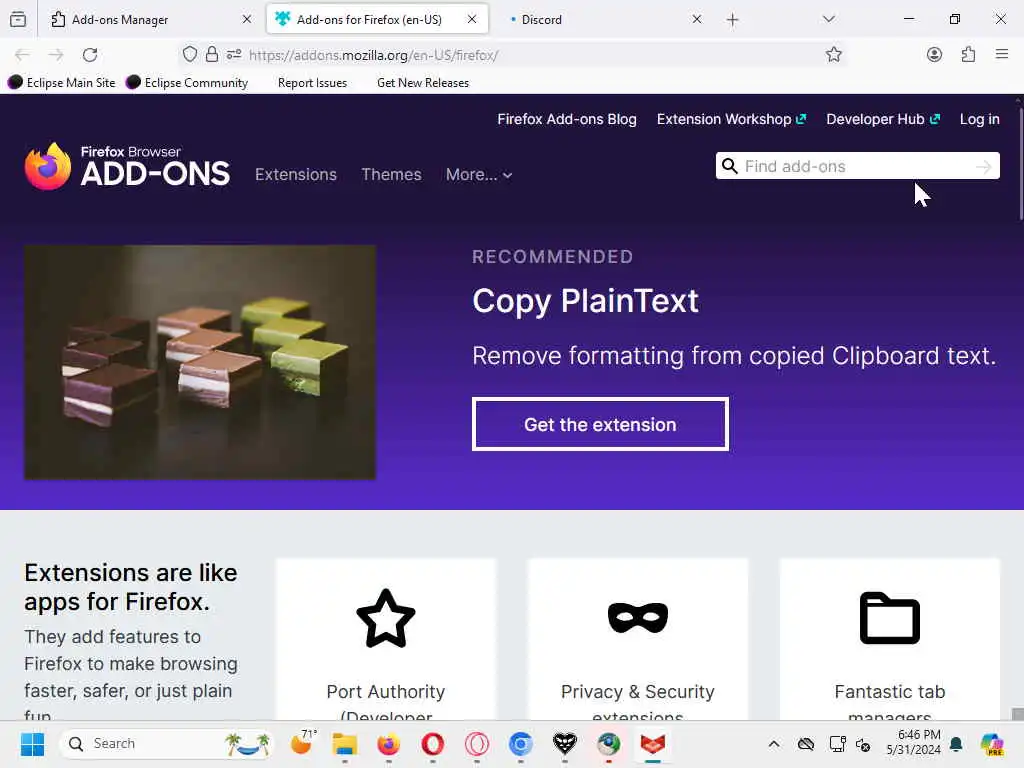Click the Firefox View icon in tab bar

tap(18, 20)
